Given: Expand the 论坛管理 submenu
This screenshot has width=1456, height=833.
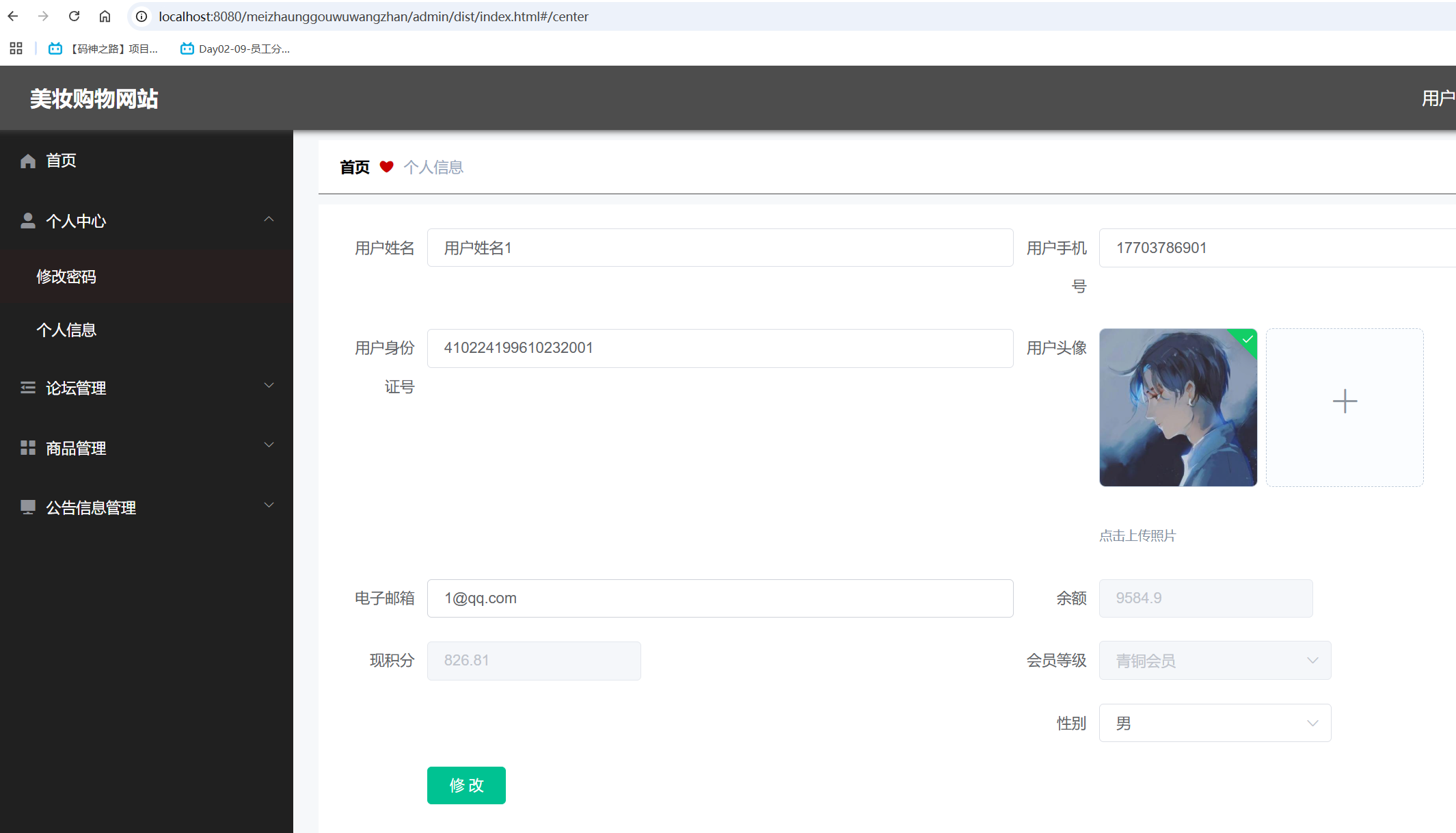Looking at the screenshot, I should pos(269,386).
